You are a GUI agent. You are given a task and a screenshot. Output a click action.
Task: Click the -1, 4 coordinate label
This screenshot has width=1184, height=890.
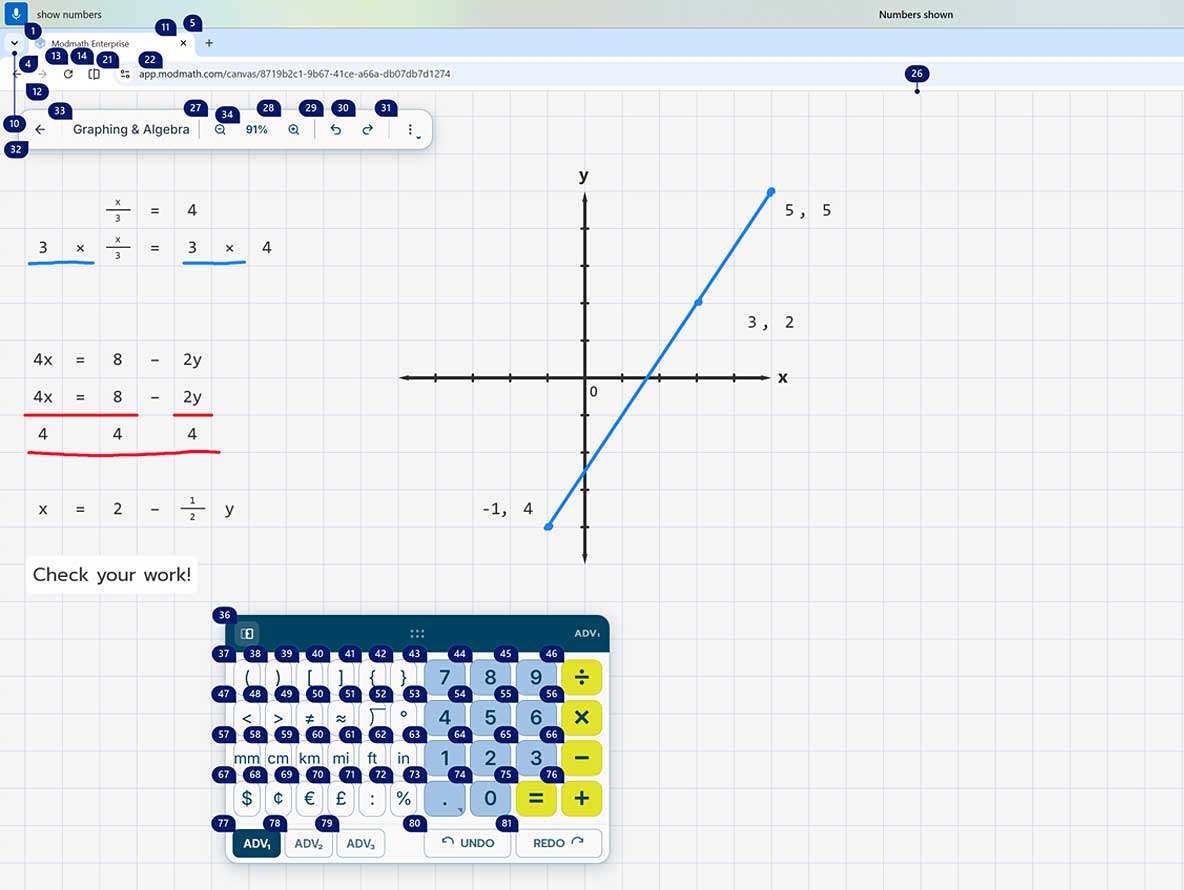507,509
